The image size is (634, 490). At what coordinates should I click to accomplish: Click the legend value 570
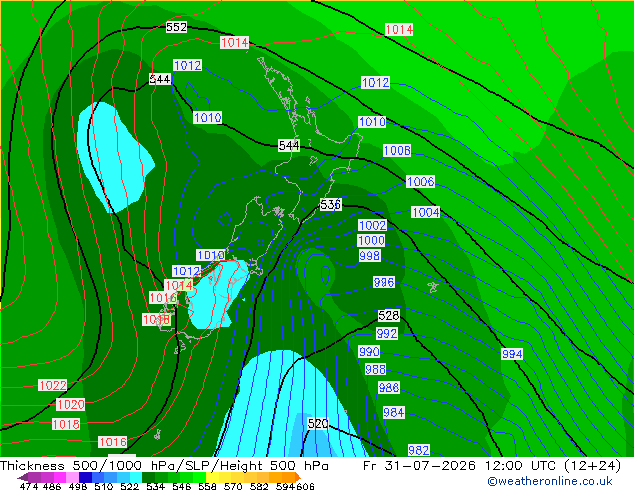[x=233, y=486]
